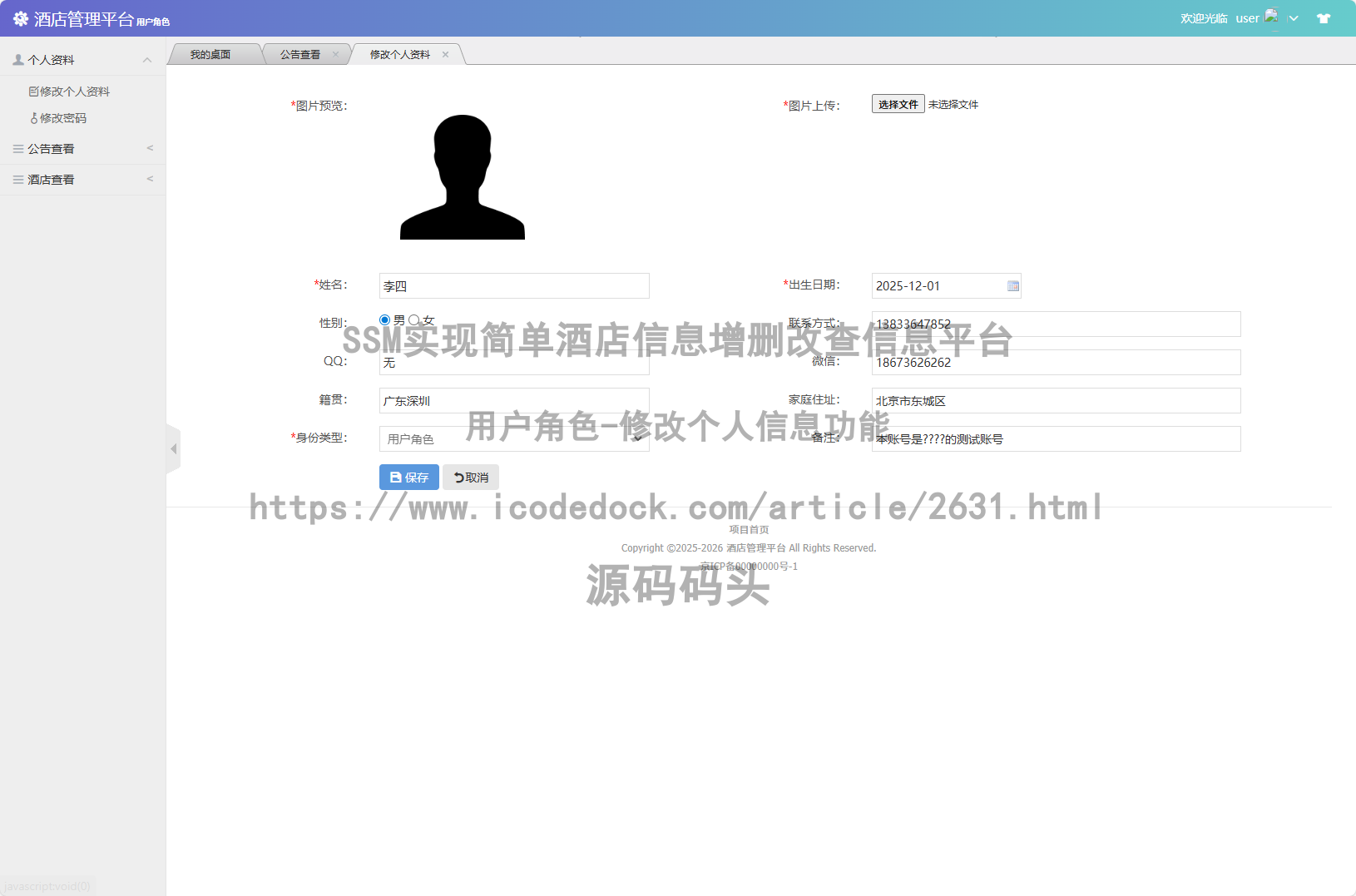Click the list icon next to 公告查看
The width and height of the screenshot is (1356, 896).
(x=17, y=148)
